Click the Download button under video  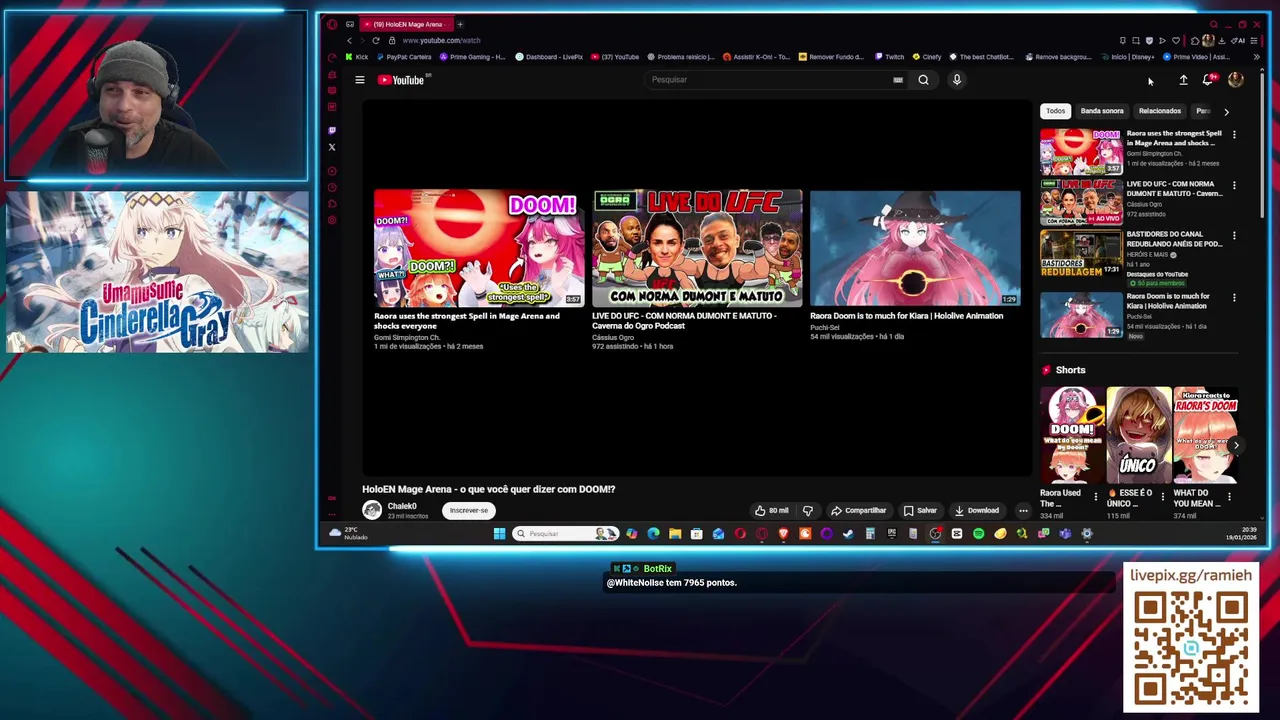pyautogui.click(x=977, y=510)
